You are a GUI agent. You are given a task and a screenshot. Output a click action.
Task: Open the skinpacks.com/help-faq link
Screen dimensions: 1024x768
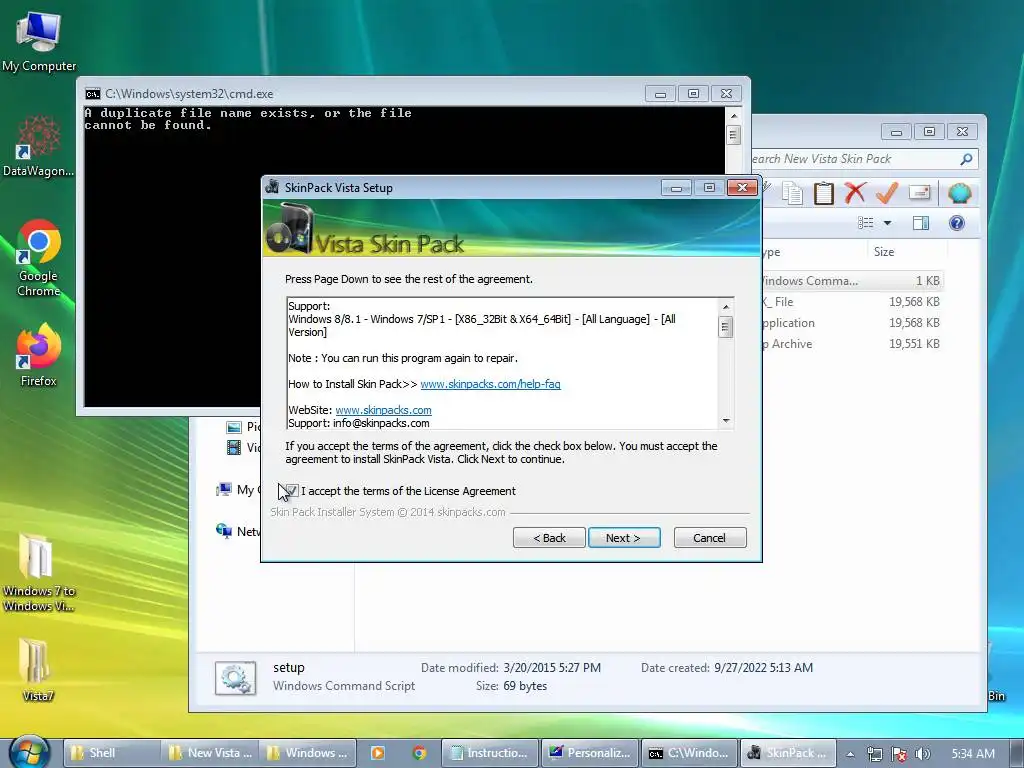pyautogui.click(x=490, y=384)
